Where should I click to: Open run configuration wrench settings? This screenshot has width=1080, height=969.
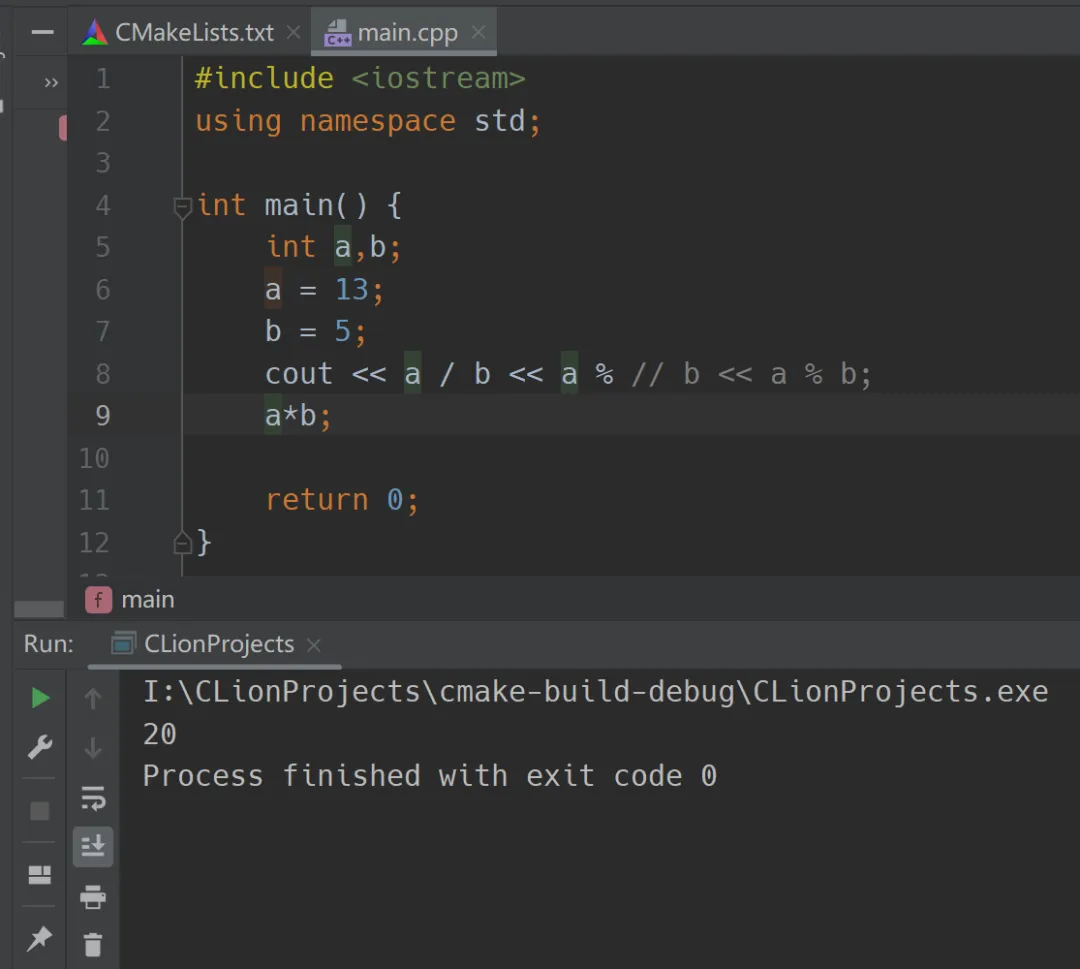point(40,747)
